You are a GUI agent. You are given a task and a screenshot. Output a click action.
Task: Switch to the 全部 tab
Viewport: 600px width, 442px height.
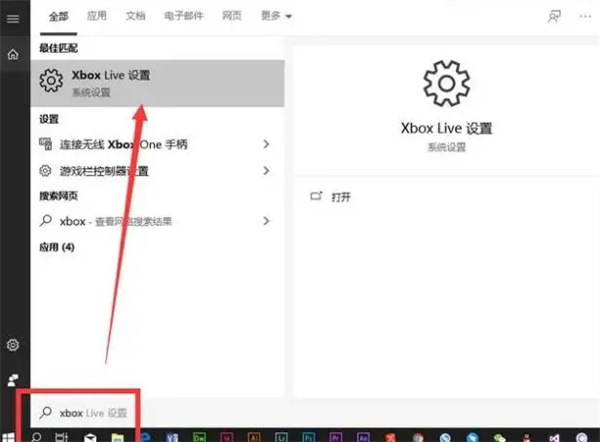(x=59, y=16)
